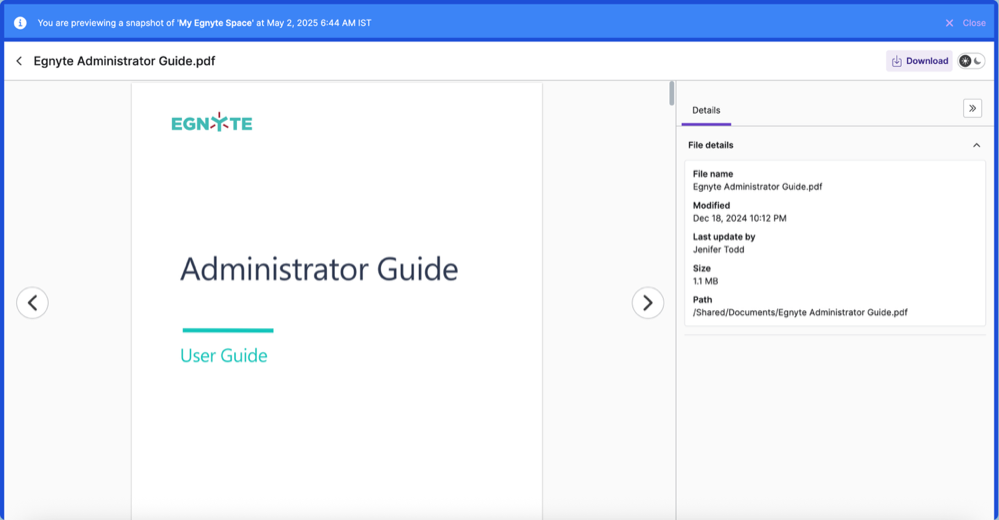
Task: Click the X icon in the snapshot banner
Action: 950,23
